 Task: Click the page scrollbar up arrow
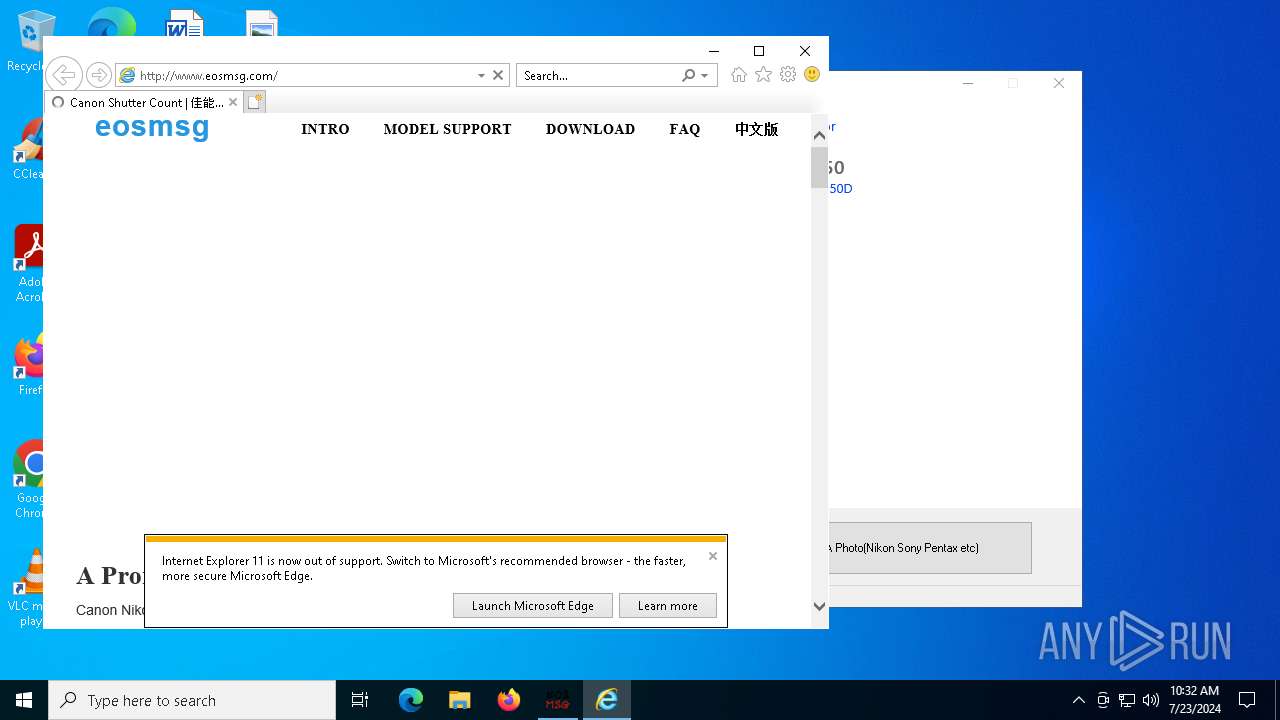[819, 135]
